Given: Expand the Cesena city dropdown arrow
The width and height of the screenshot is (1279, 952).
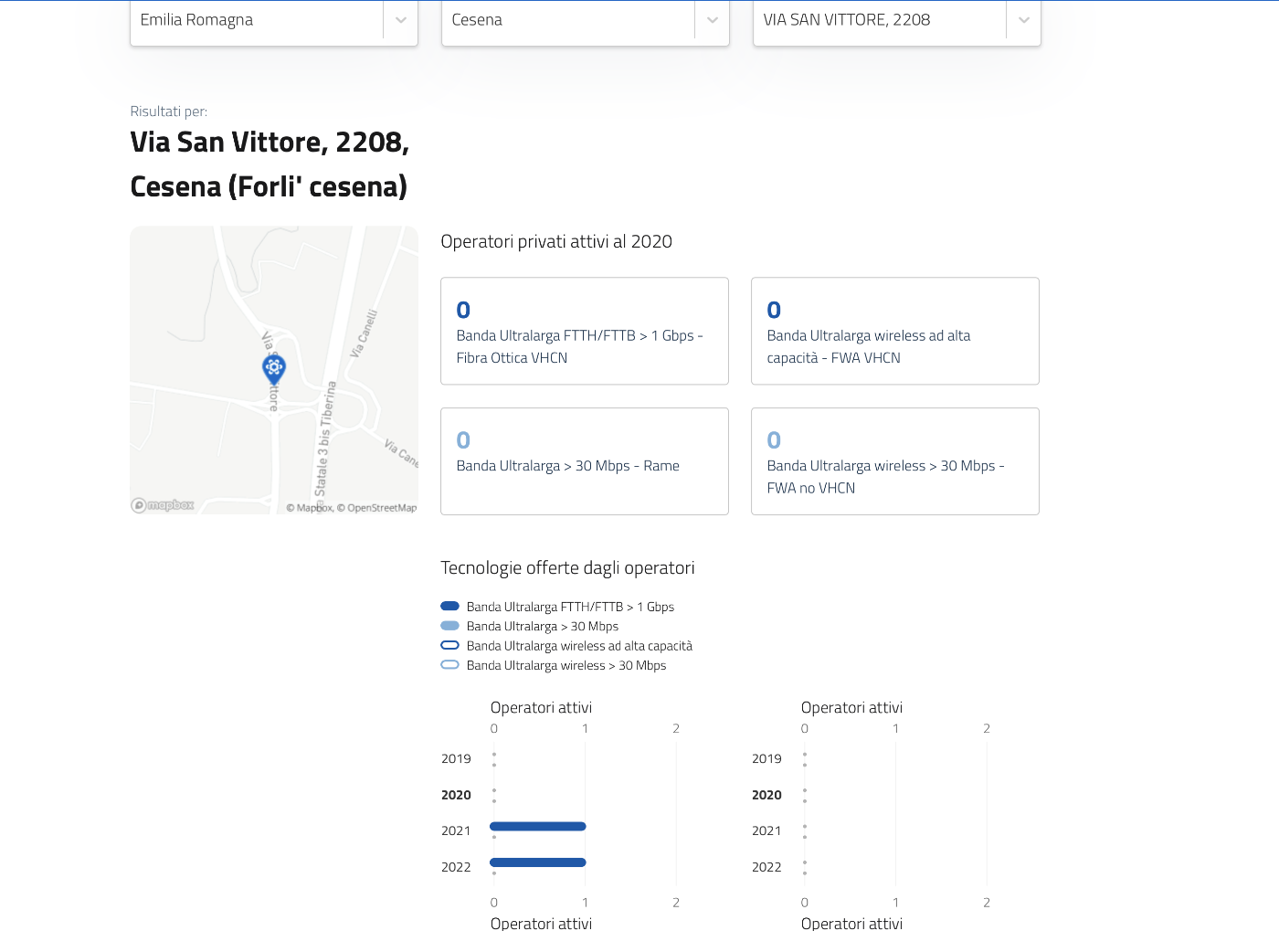Looking at the screenshot, I should (712, 20).
